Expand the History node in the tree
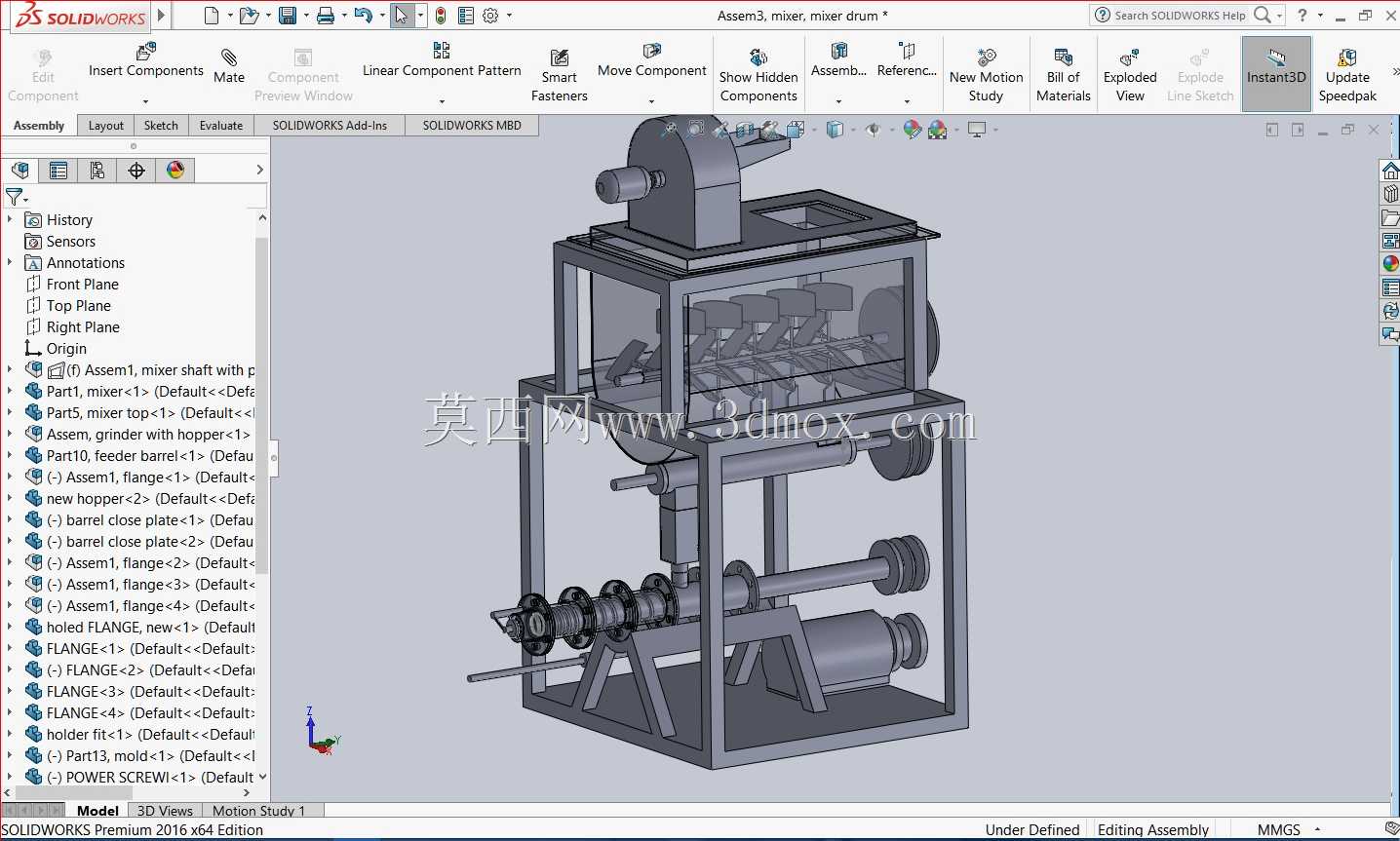 pyautogui.click(x=10, y=219)
